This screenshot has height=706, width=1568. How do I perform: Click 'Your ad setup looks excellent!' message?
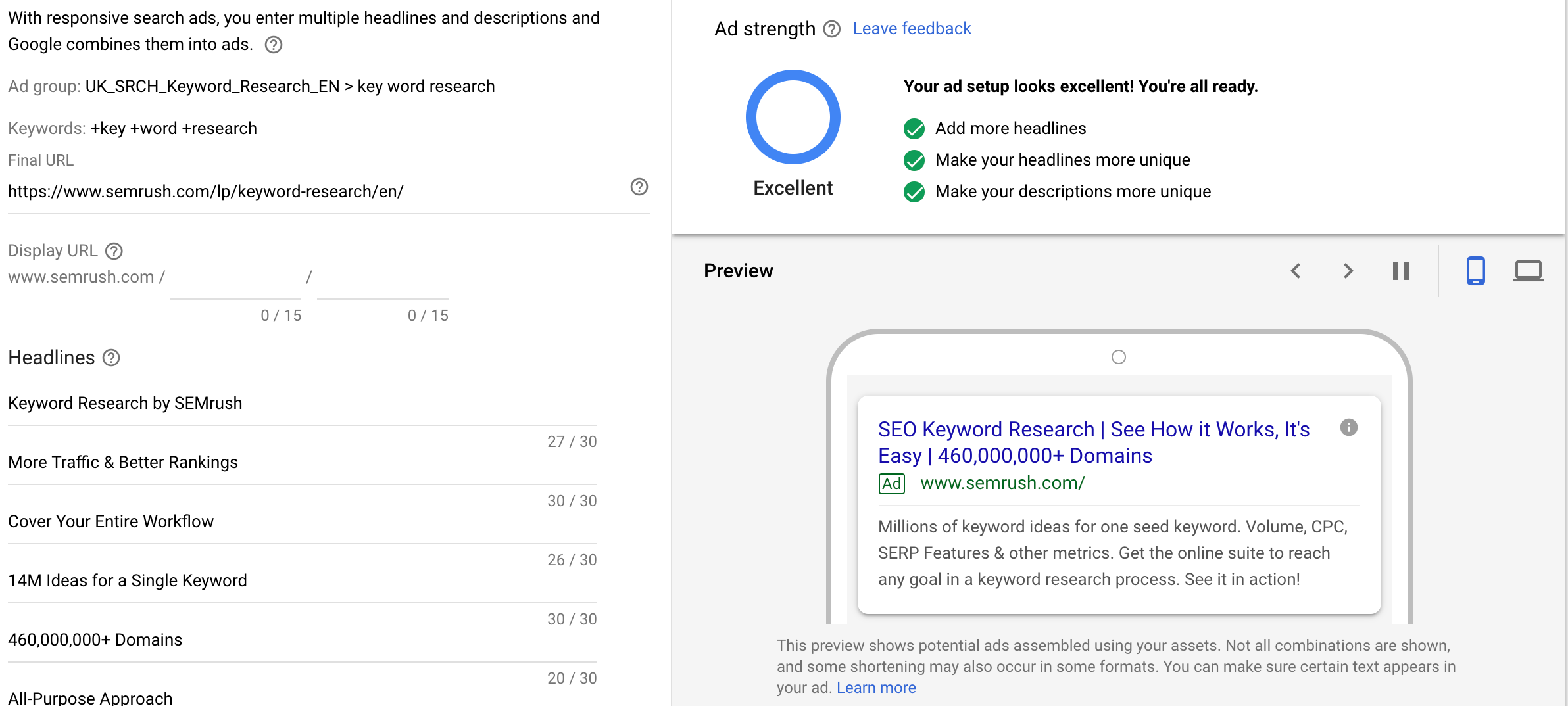tap(1081, 86)
